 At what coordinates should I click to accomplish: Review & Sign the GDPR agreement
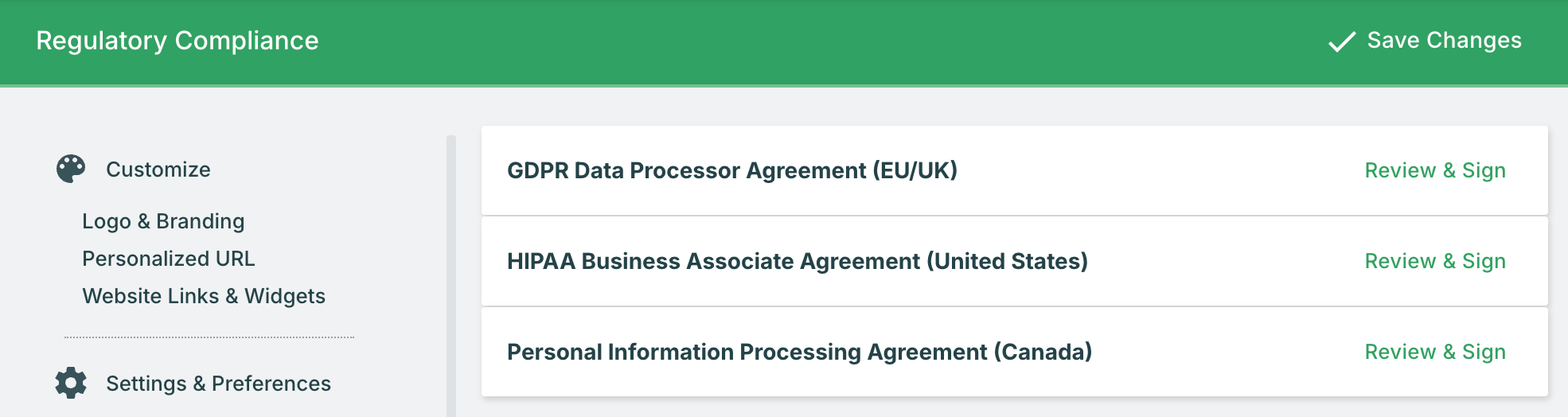point(1434,170)
